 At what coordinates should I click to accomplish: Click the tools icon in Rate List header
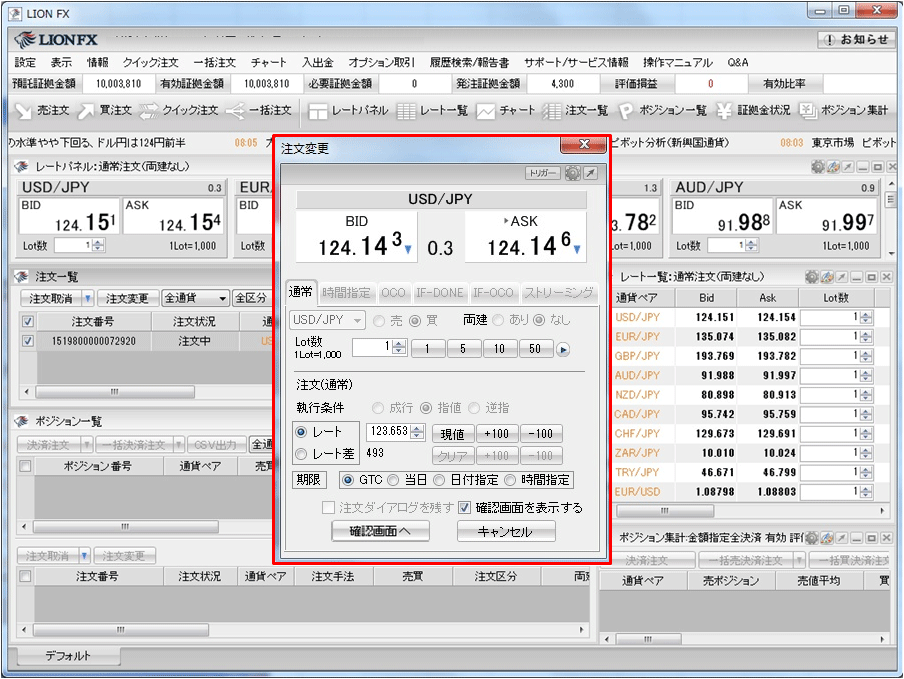click(x=827, y=277)
